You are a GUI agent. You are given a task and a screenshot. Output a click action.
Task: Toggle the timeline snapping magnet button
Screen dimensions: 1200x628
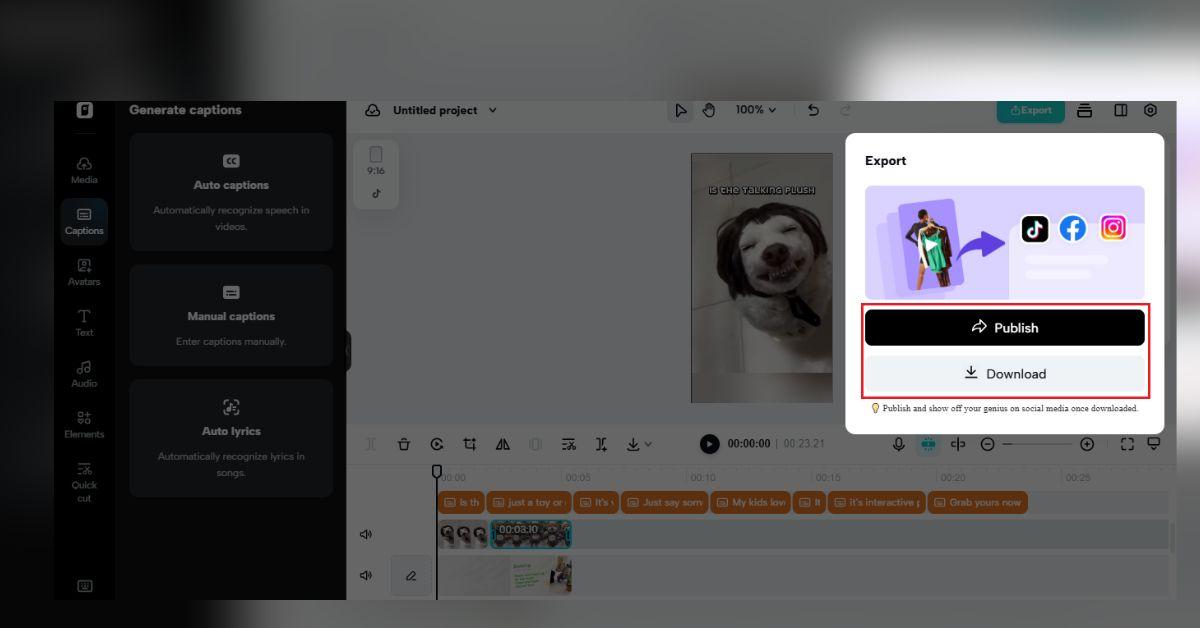928,444
